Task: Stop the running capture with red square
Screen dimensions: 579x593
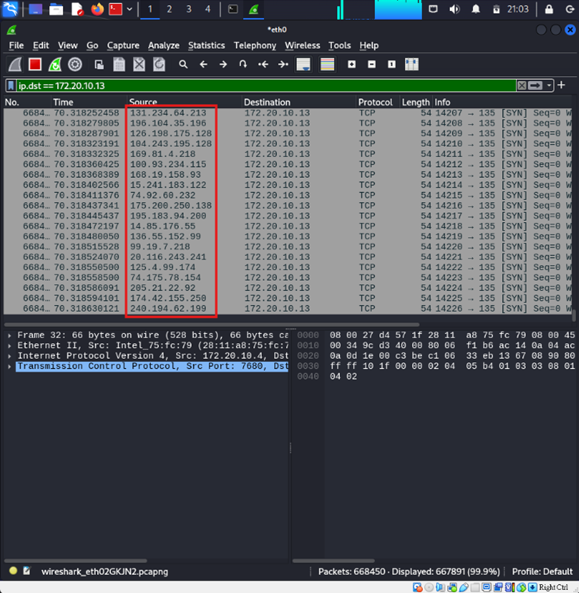Action: click(35, 65)
